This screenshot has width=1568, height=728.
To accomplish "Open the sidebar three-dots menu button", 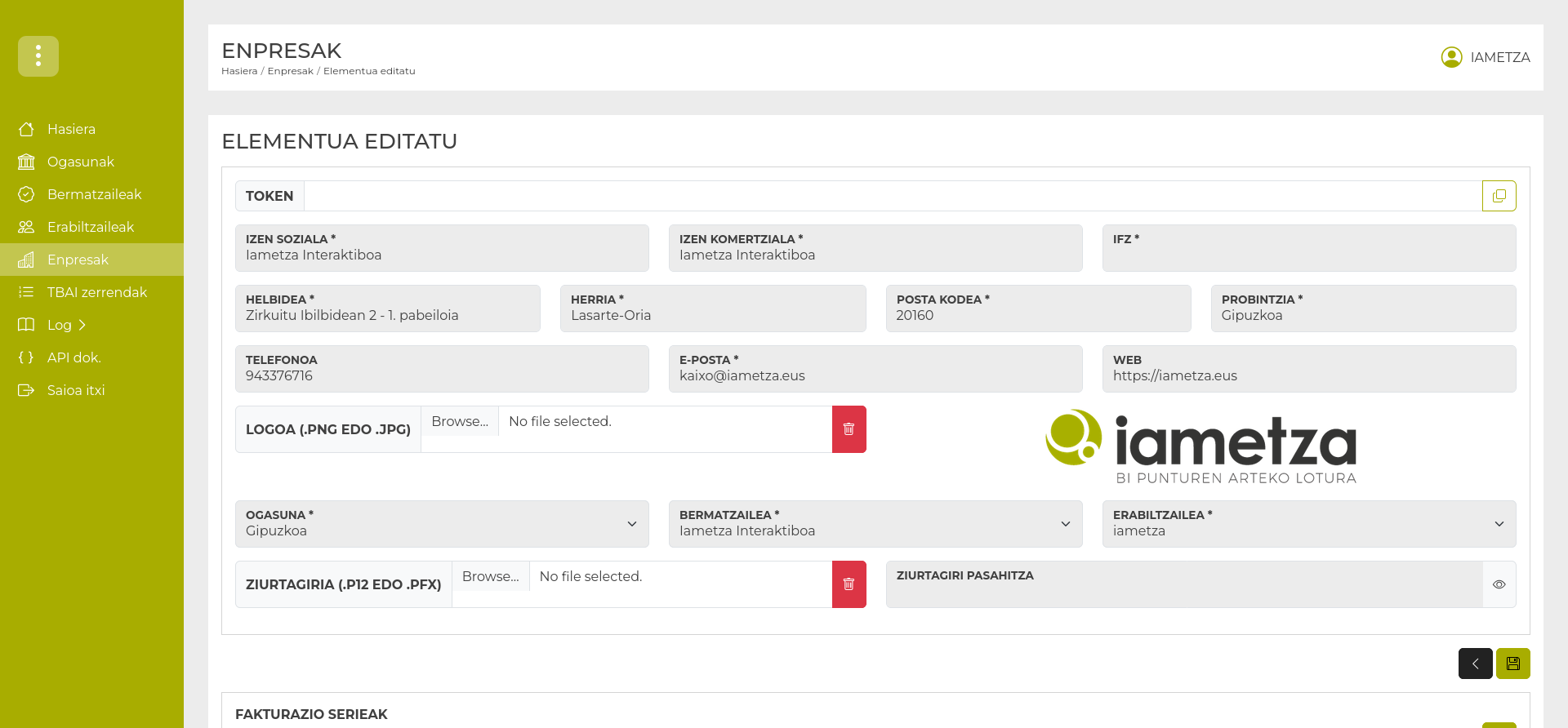I will 38,56.
